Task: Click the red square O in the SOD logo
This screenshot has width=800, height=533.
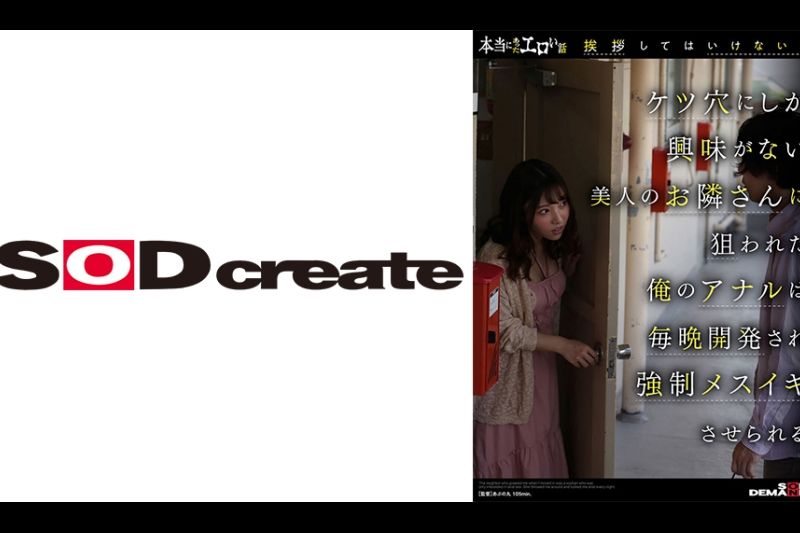Action: pos(98,265)
